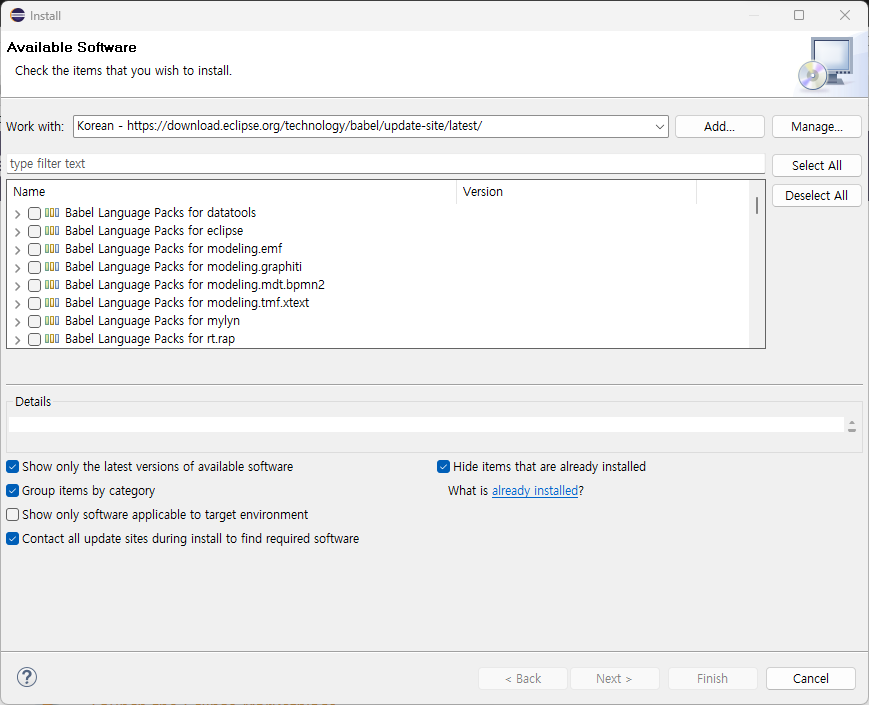The image size is (869, 705).
Task: Click the modeling.mdt.bpmn2 category icon
Action: coord(52,284)
